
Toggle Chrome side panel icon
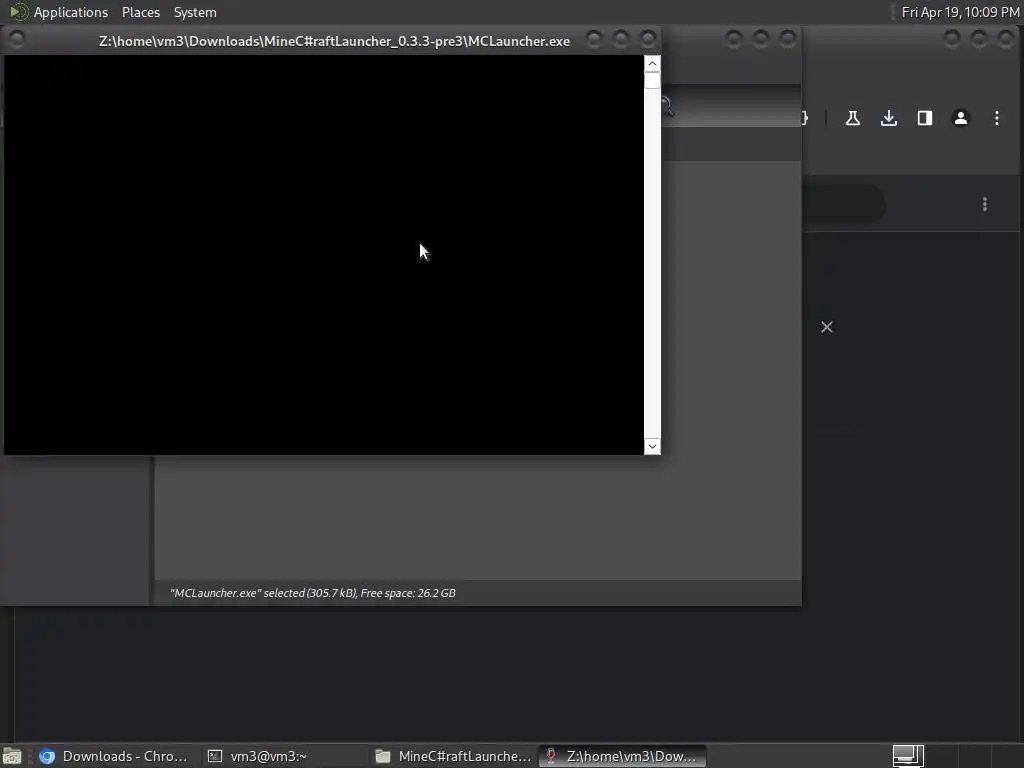[925, 118]
